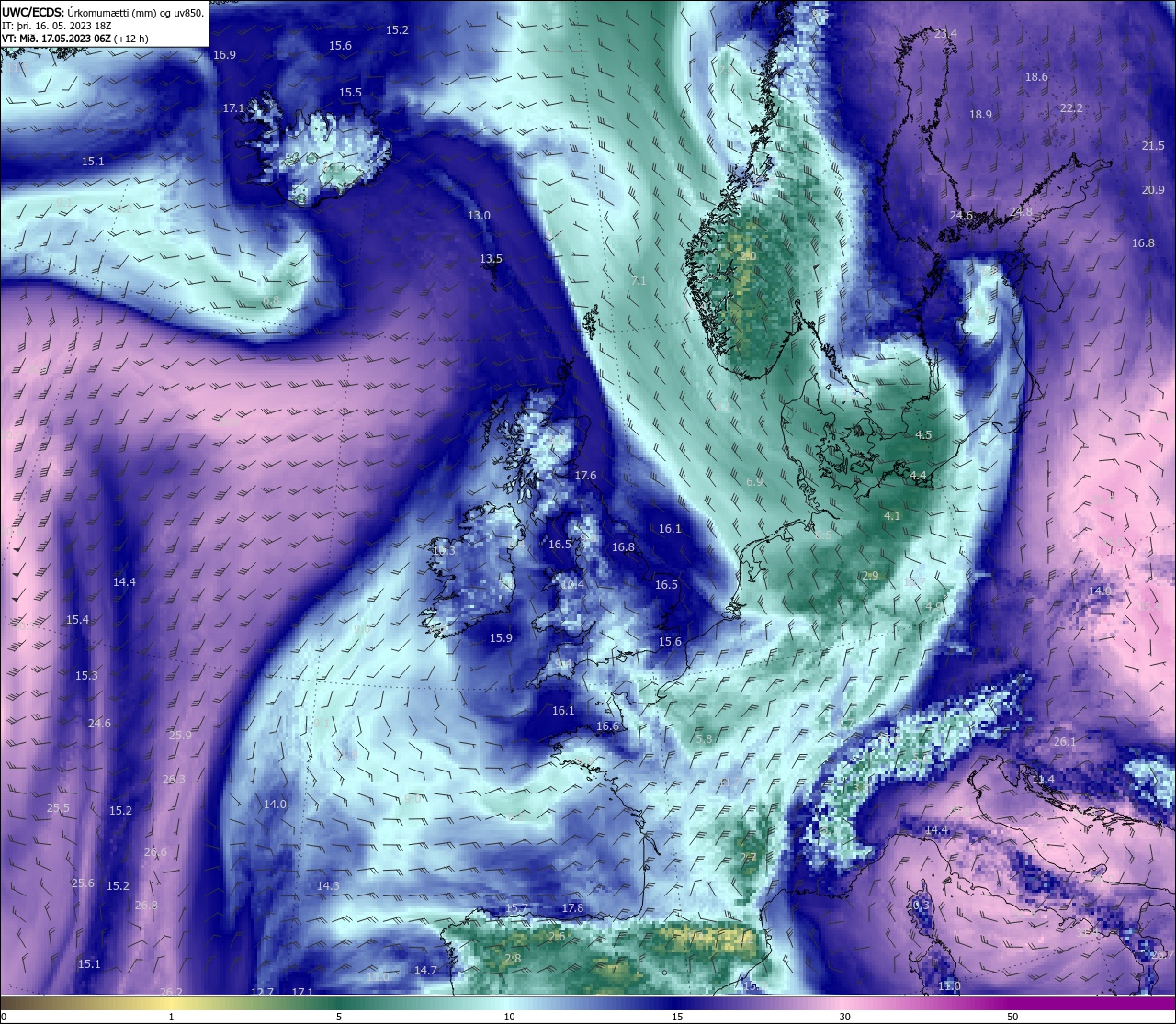Image resolution: width=1176 pixels, height=1024 pixels.
Task: Click the 2.6 value over northern Spain
Action: 557,937
